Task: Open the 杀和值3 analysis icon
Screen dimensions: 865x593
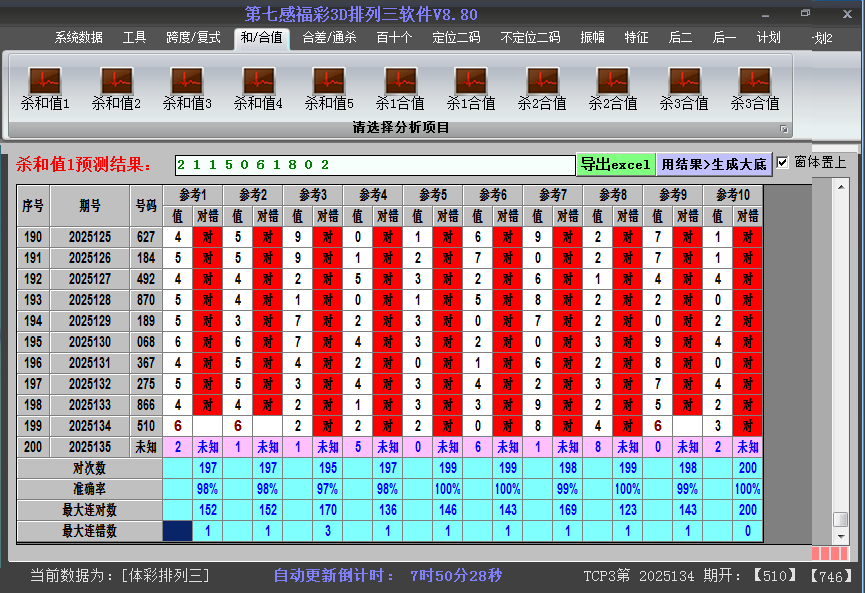Action: 187,88
